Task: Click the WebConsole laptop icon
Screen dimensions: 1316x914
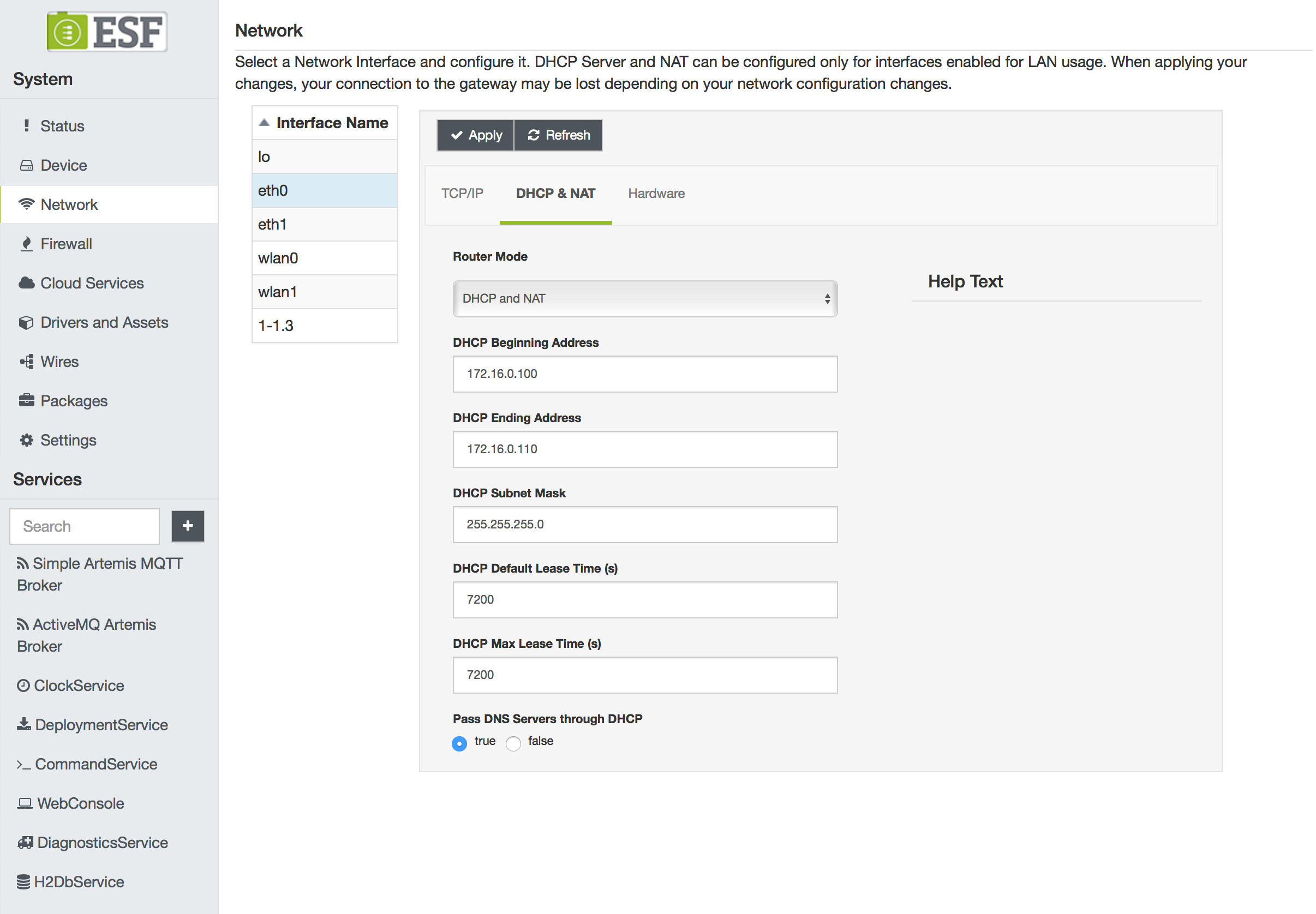Action: (x=25, y=803)
